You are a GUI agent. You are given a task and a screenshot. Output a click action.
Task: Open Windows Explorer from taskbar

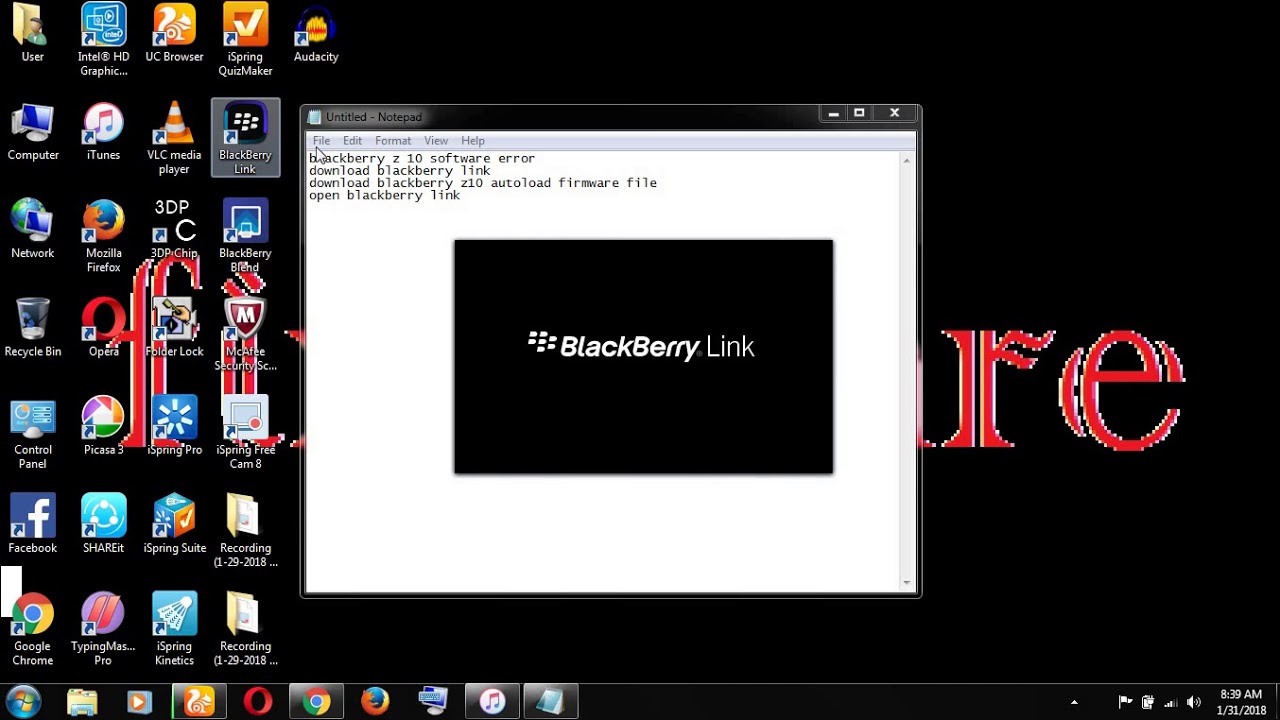coord(82,702)
